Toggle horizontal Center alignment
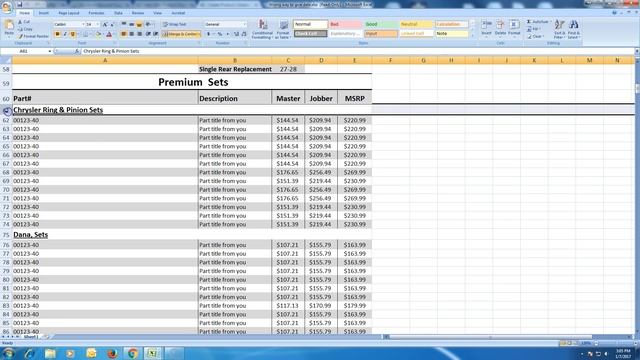 131,34
